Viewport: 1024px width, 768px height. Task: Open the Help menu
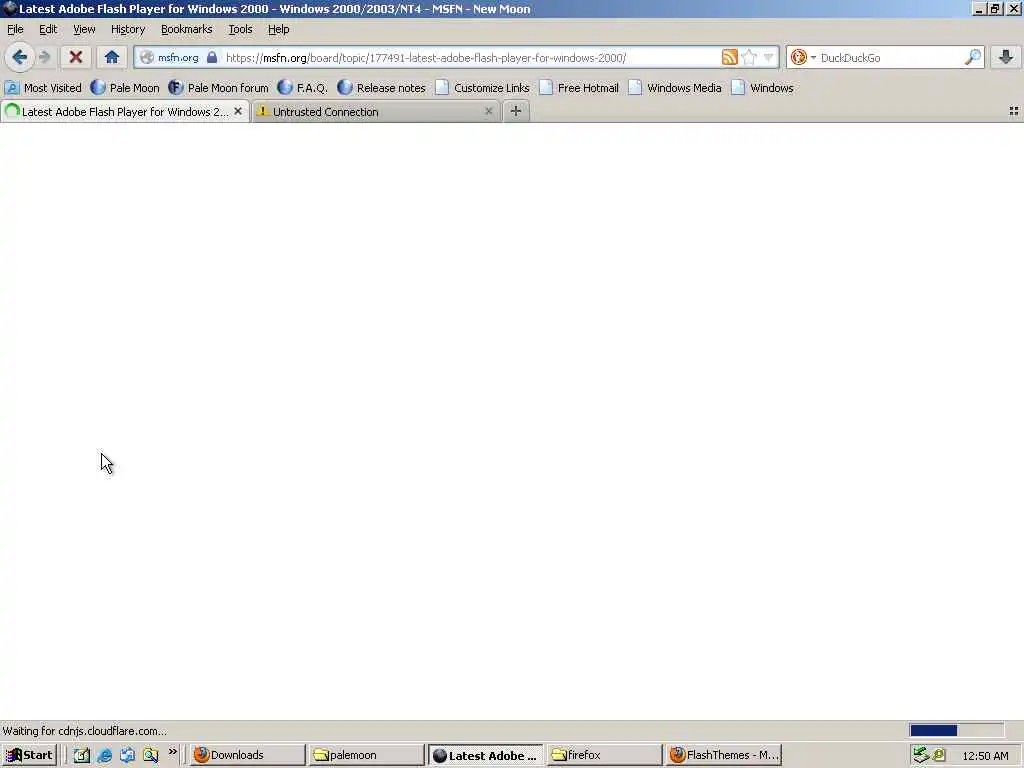pyautogui.click(x=278, y=29)
